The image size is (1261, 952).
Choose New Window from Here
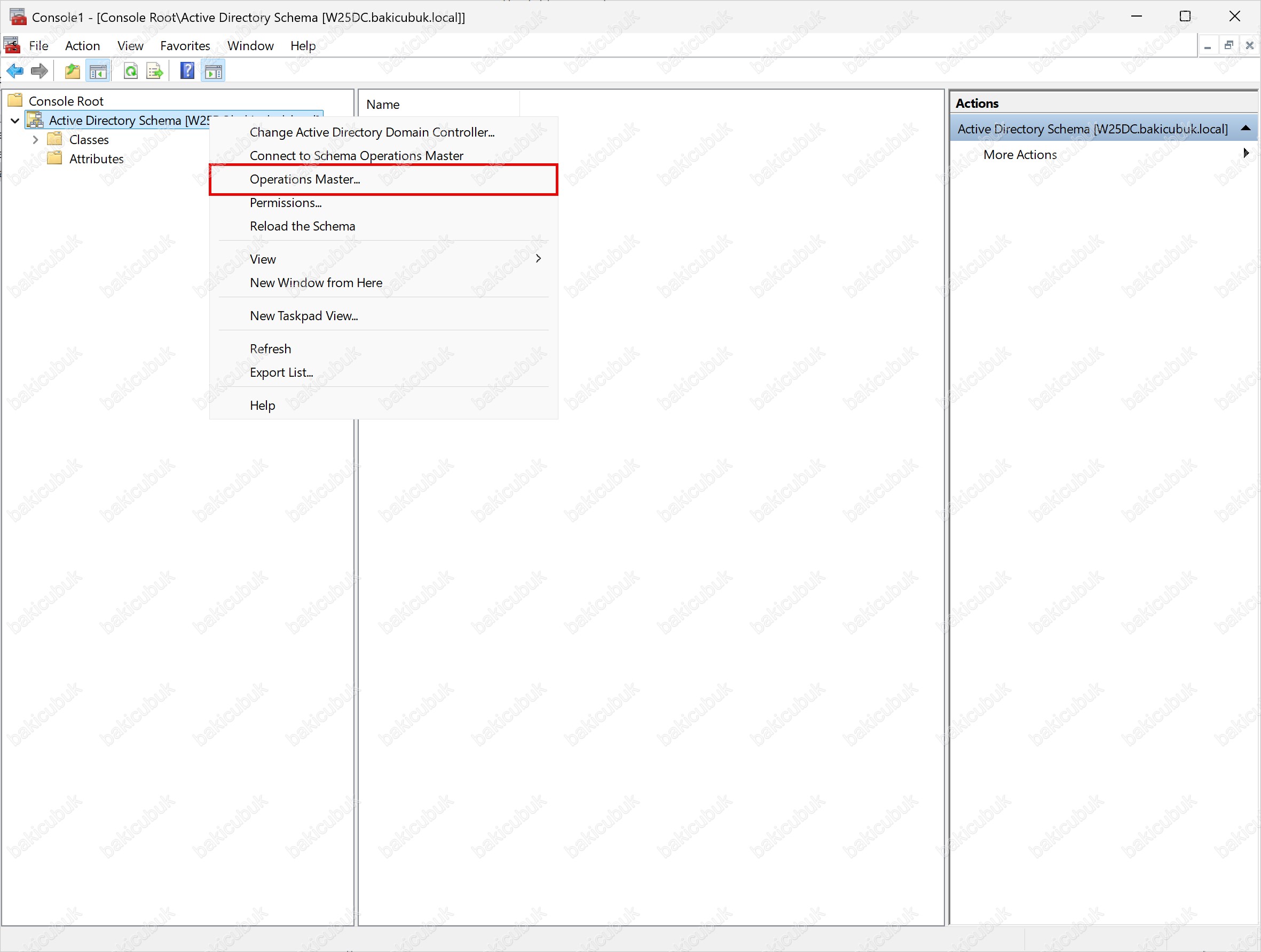click(383, 283)
